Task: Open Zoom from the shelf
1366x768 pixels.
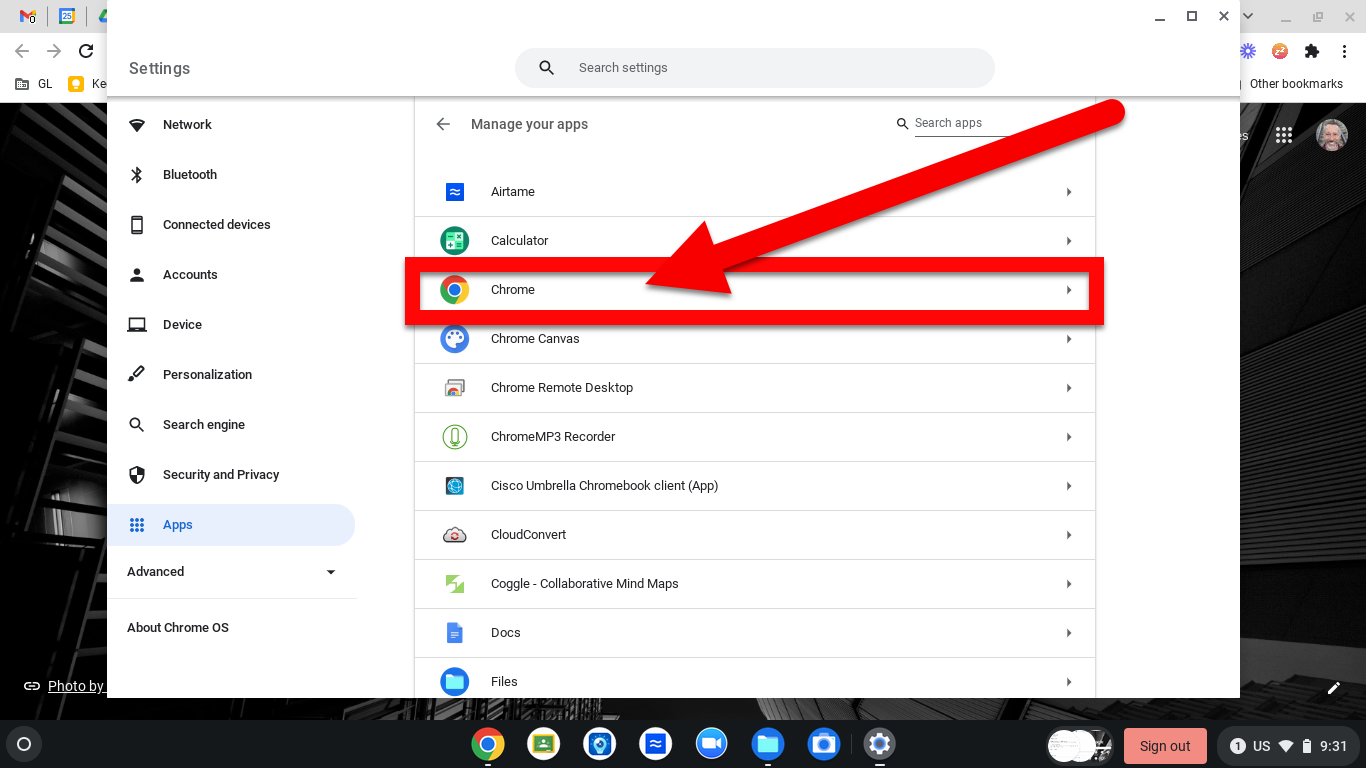Action: pyautogui.click(x=712, y=744)
